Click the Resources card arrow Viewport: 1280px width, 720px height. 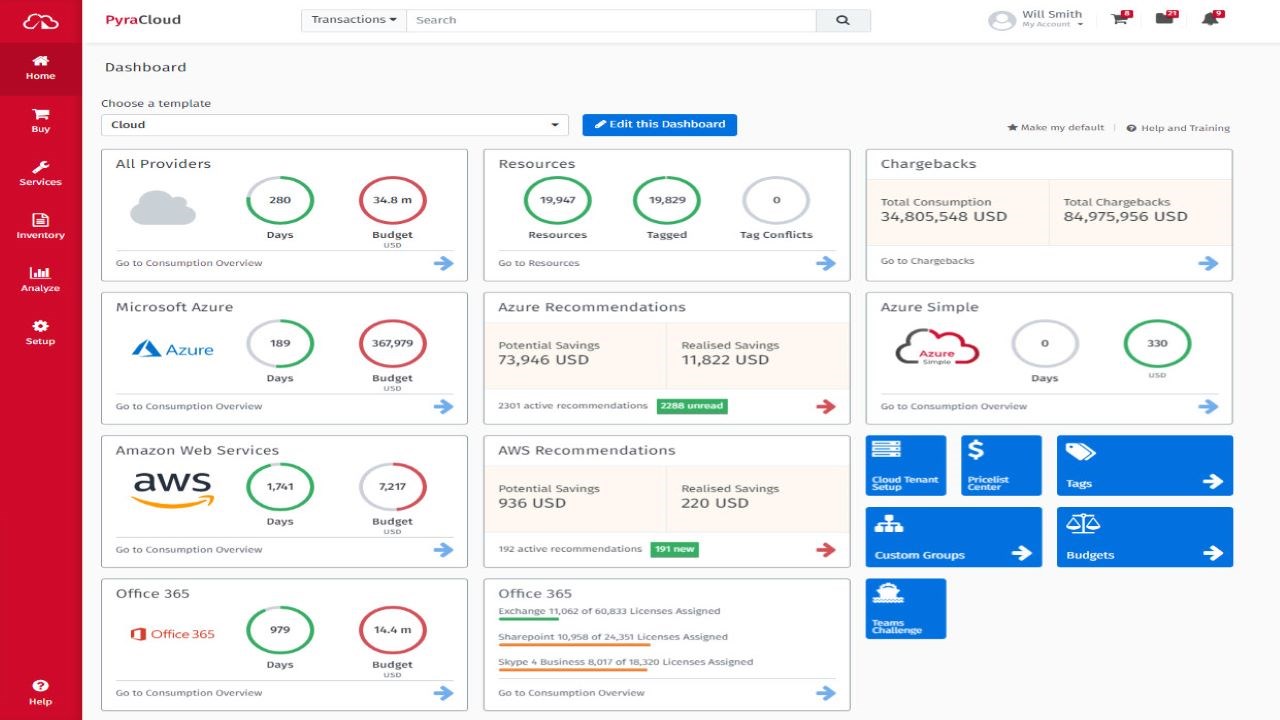tap(825, 263)
